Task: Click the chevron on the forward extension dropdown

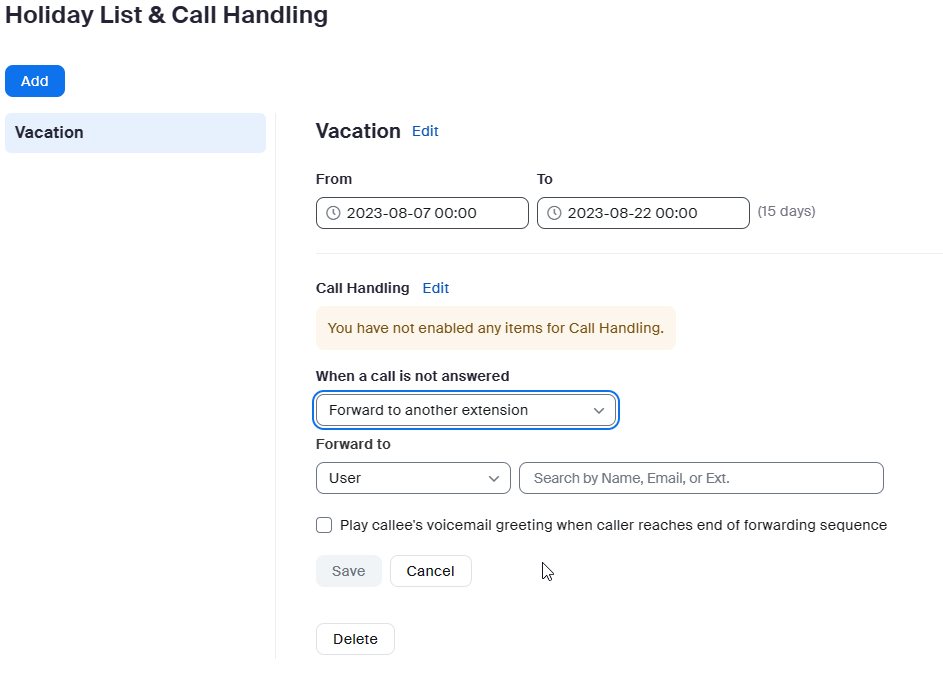Action: coord(598,410)
